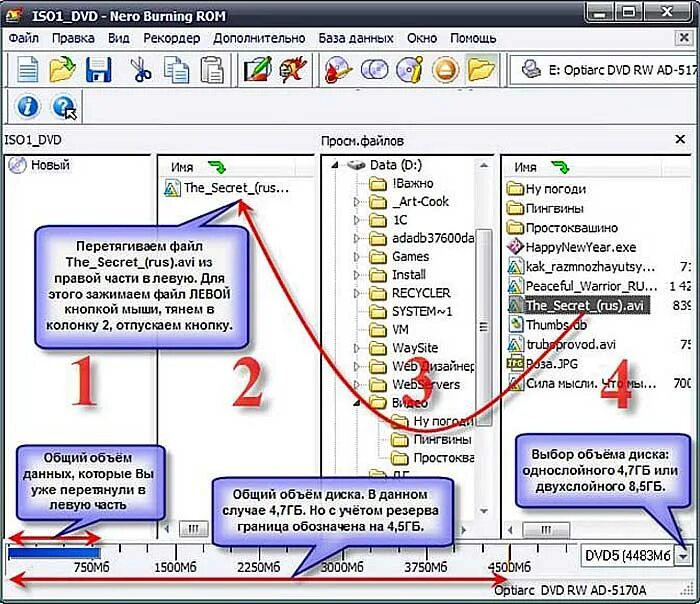Start burning with the flaming disc icon

pos(338,70)
